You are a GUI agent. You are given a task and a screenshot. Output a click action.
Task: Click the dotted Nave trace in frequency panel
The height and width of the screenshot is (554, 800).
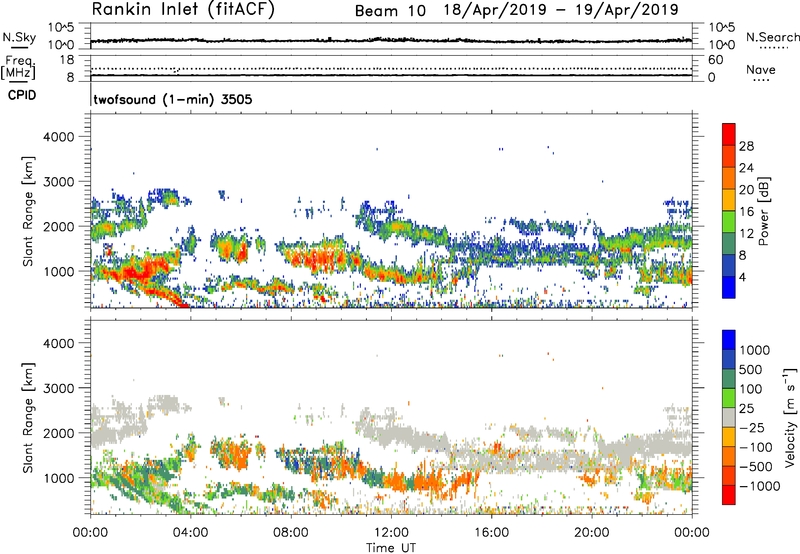pyautogui.click(x=391, y=68)
